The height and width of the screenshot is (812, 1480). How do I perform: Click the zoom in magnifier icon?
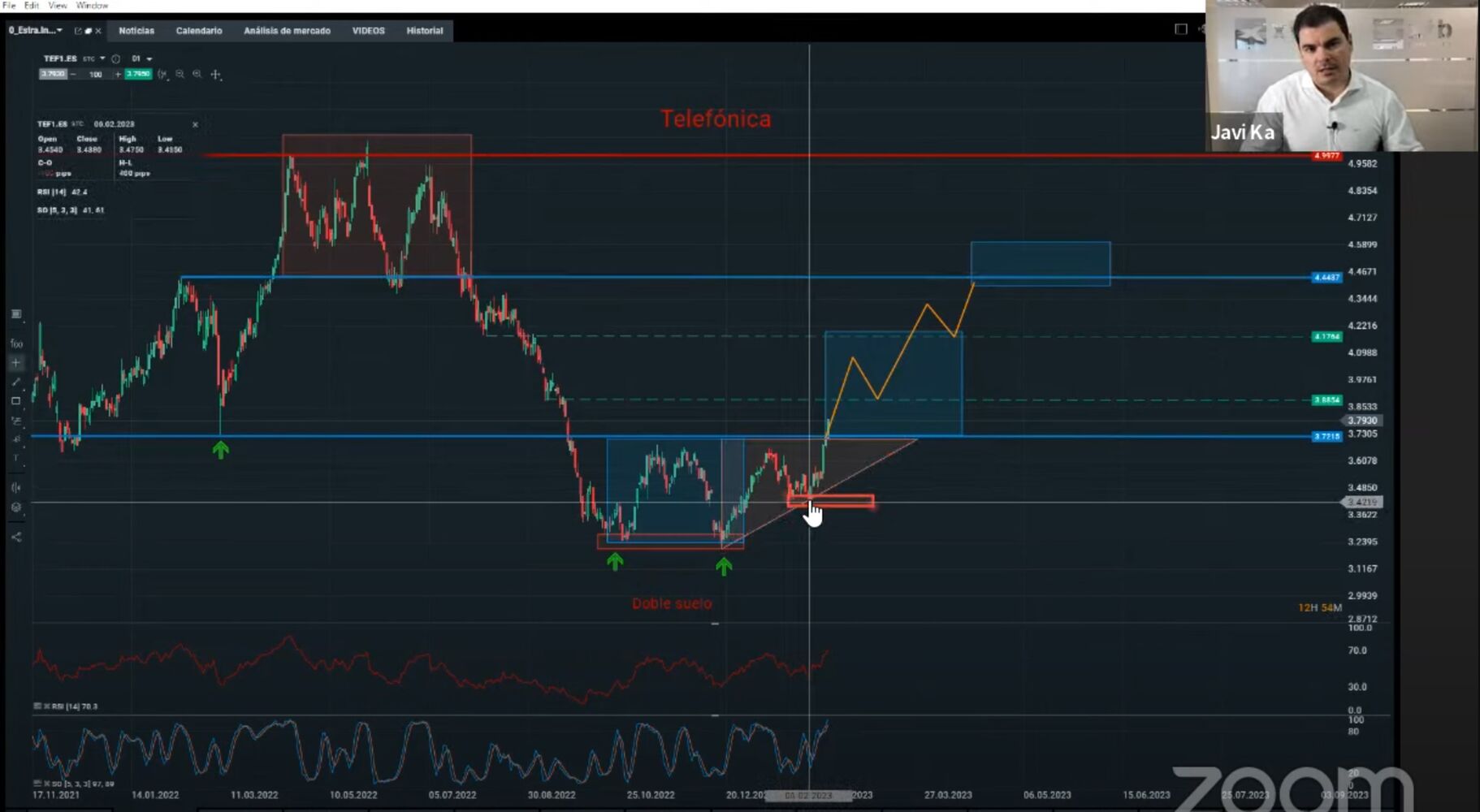click(197, 74)
